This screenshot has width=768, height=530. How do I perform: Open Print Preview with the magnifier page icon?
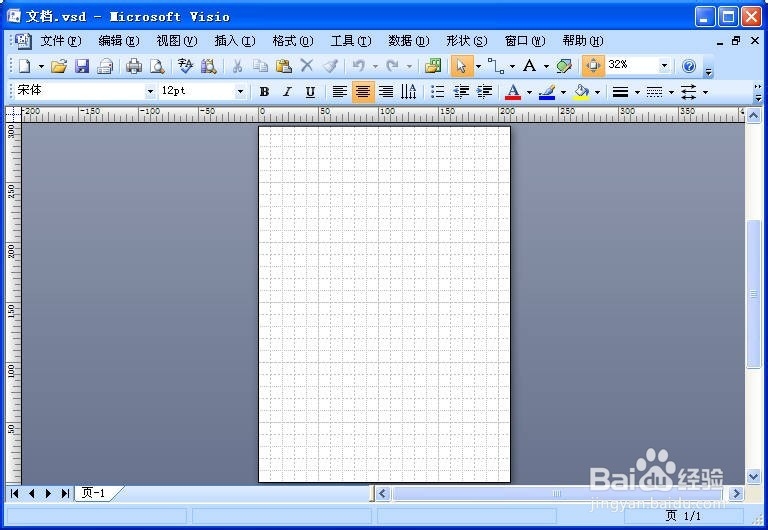pos(157,66)
